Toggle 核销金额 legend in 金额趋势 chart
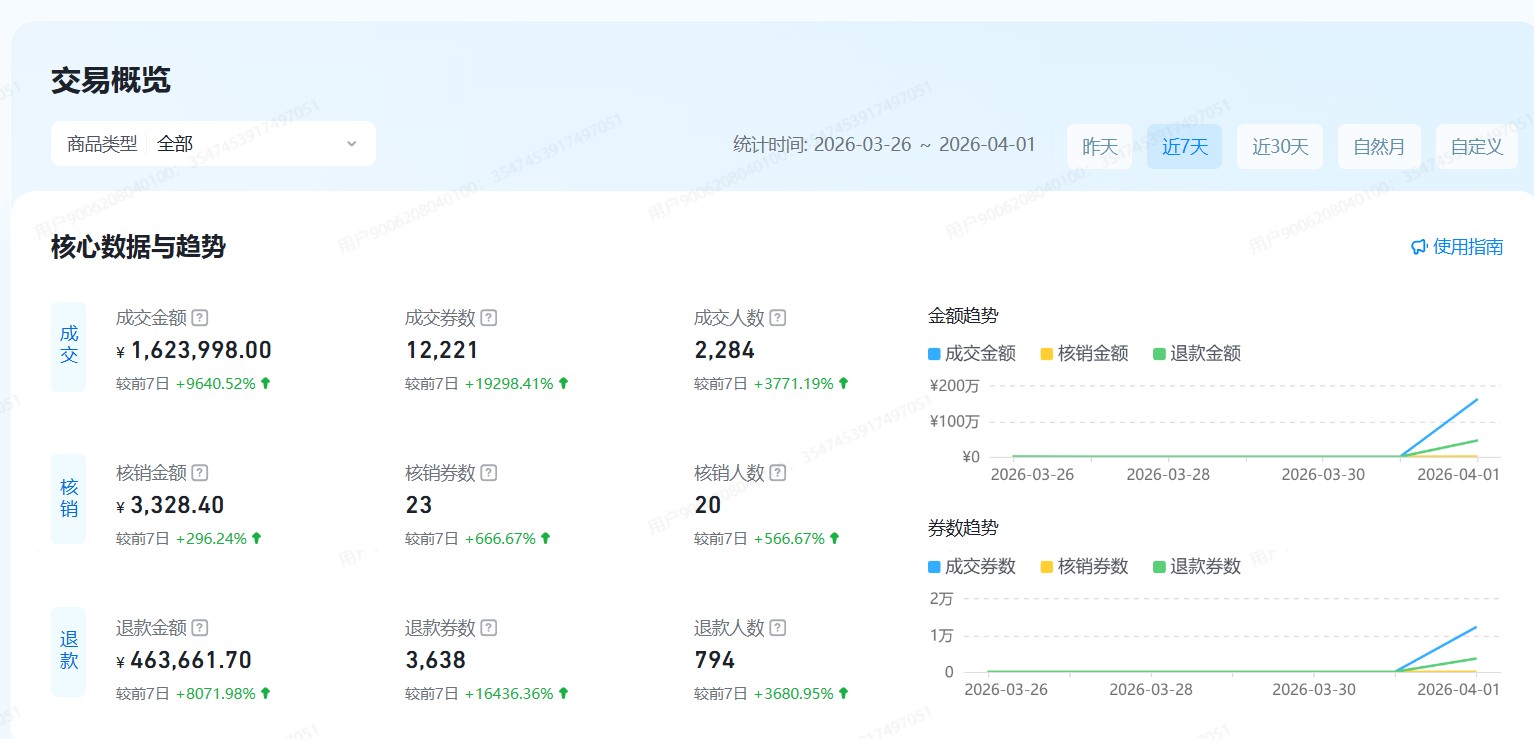 [1084, 353]
